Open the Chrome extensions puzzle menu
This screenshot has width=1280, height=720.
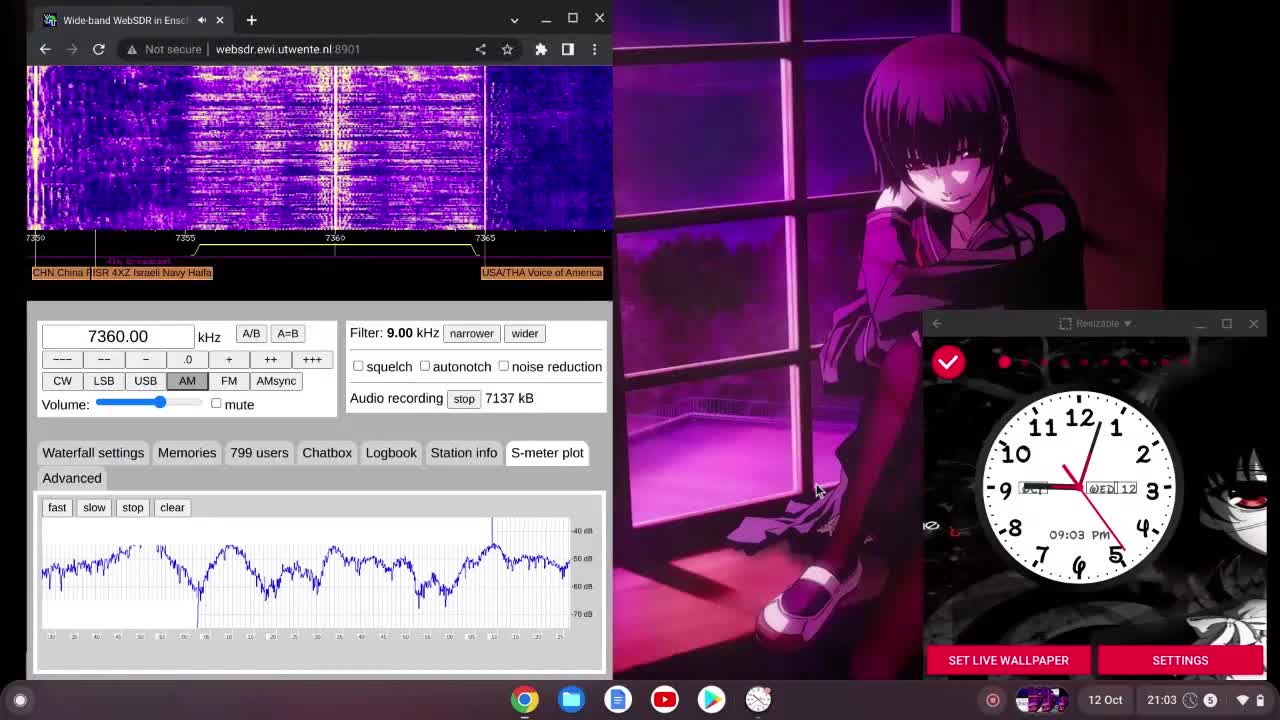[x=541, y=49]
